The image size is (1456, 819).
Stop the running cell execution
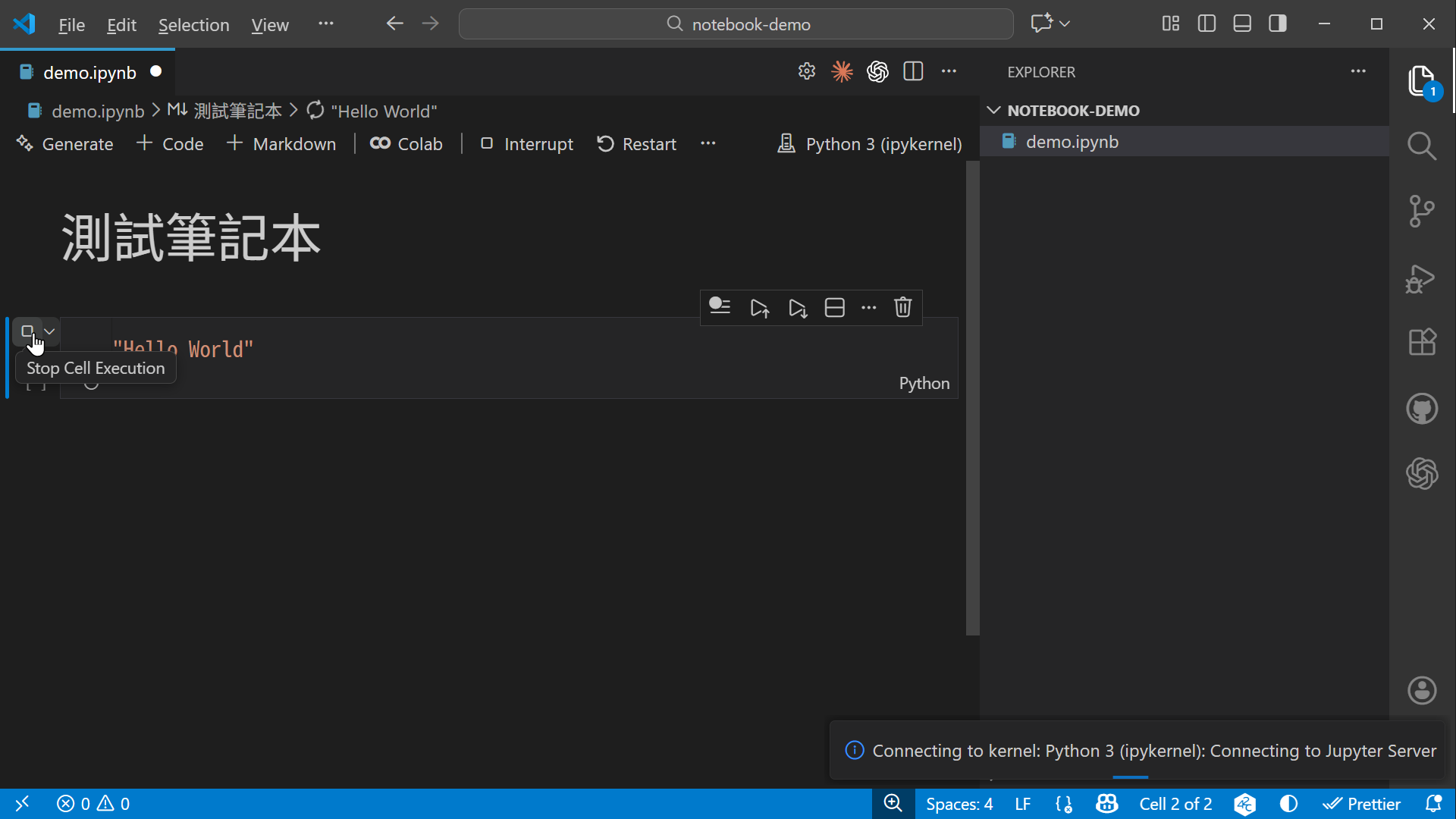pos(27,331)
